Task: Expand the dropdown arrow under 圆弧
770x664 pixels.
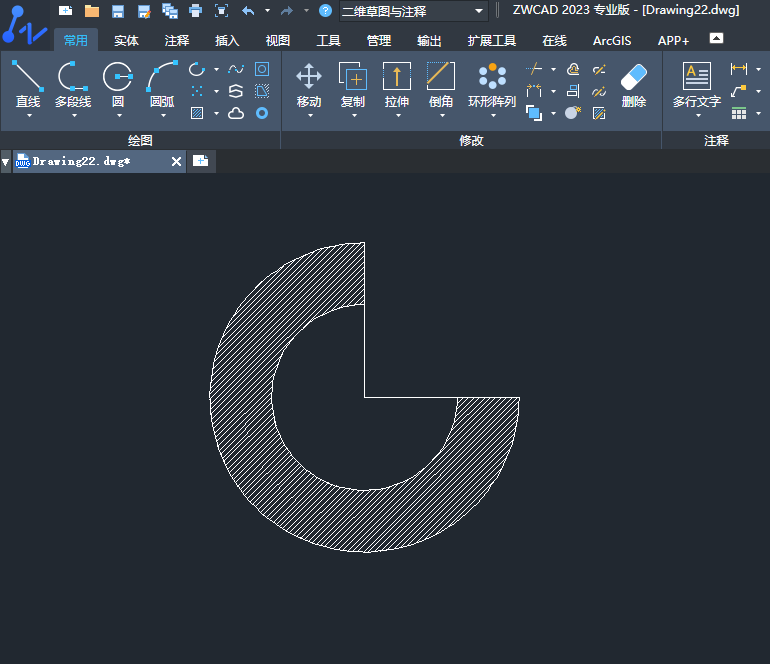Action: (x=163, y=116)
